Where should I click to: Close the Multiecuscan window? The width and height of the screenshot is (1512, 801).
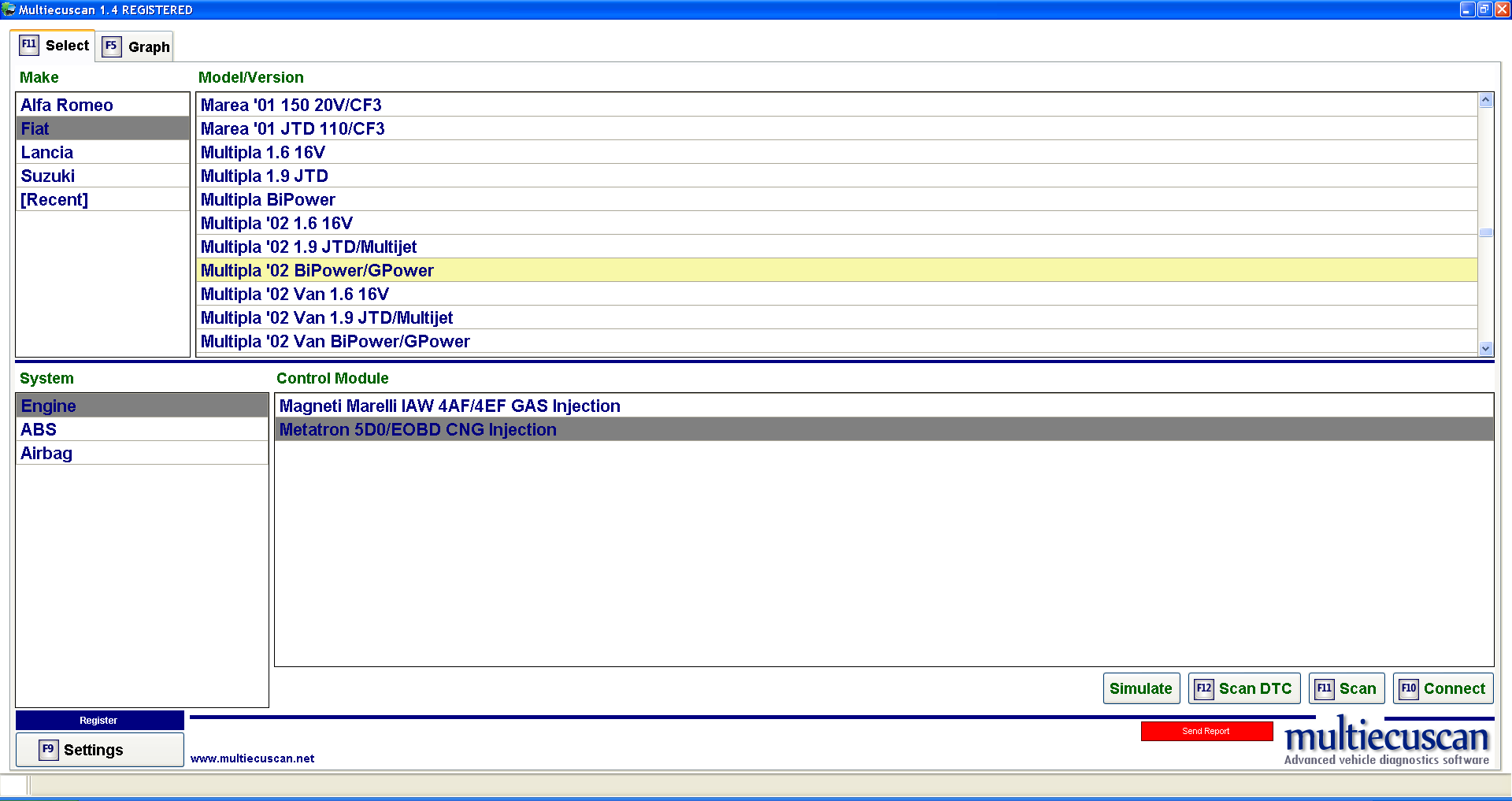coord(1503,9)
